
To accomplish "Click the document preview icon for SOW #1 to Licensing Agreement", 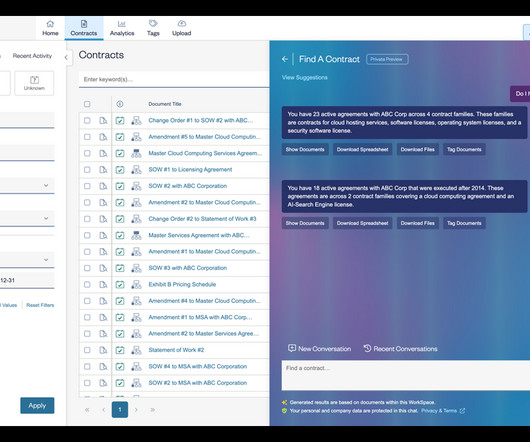I will (x=103, y=170).
